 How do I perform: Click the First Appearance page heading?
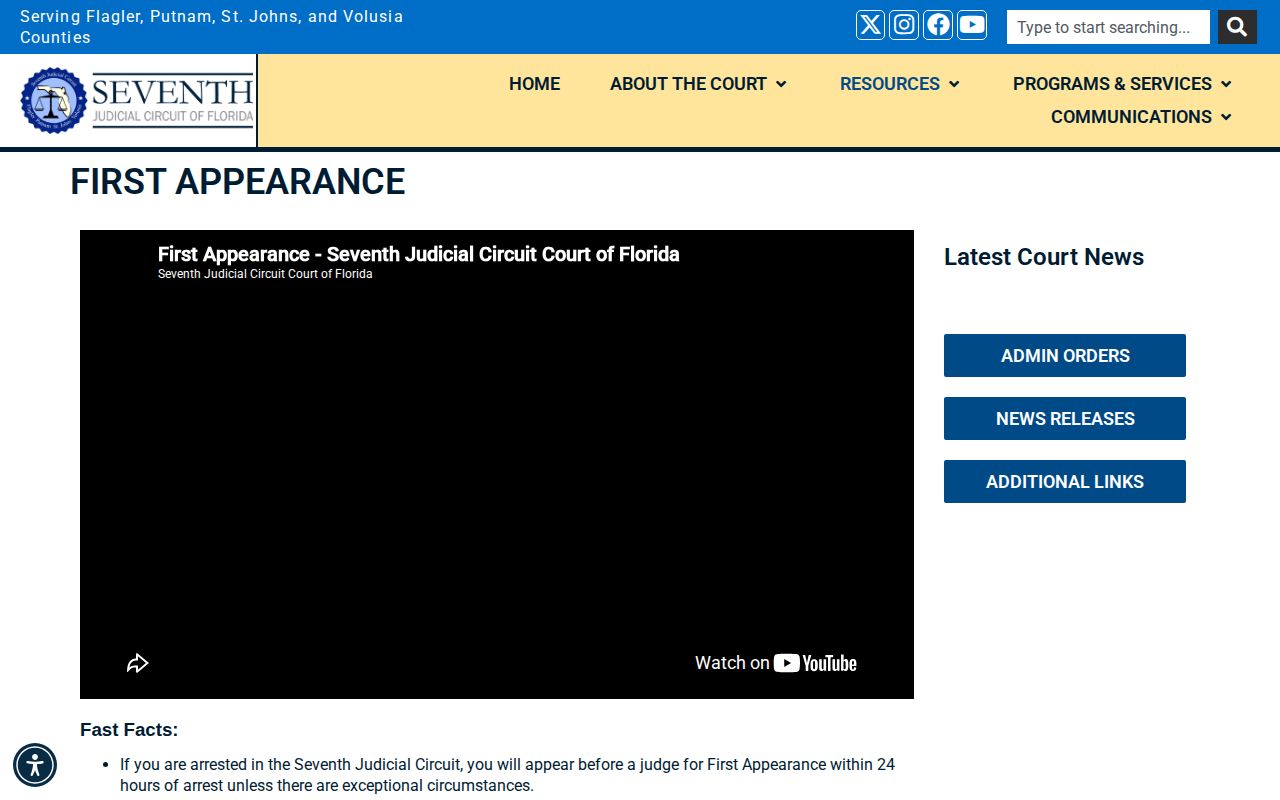(x=238, y=181)
